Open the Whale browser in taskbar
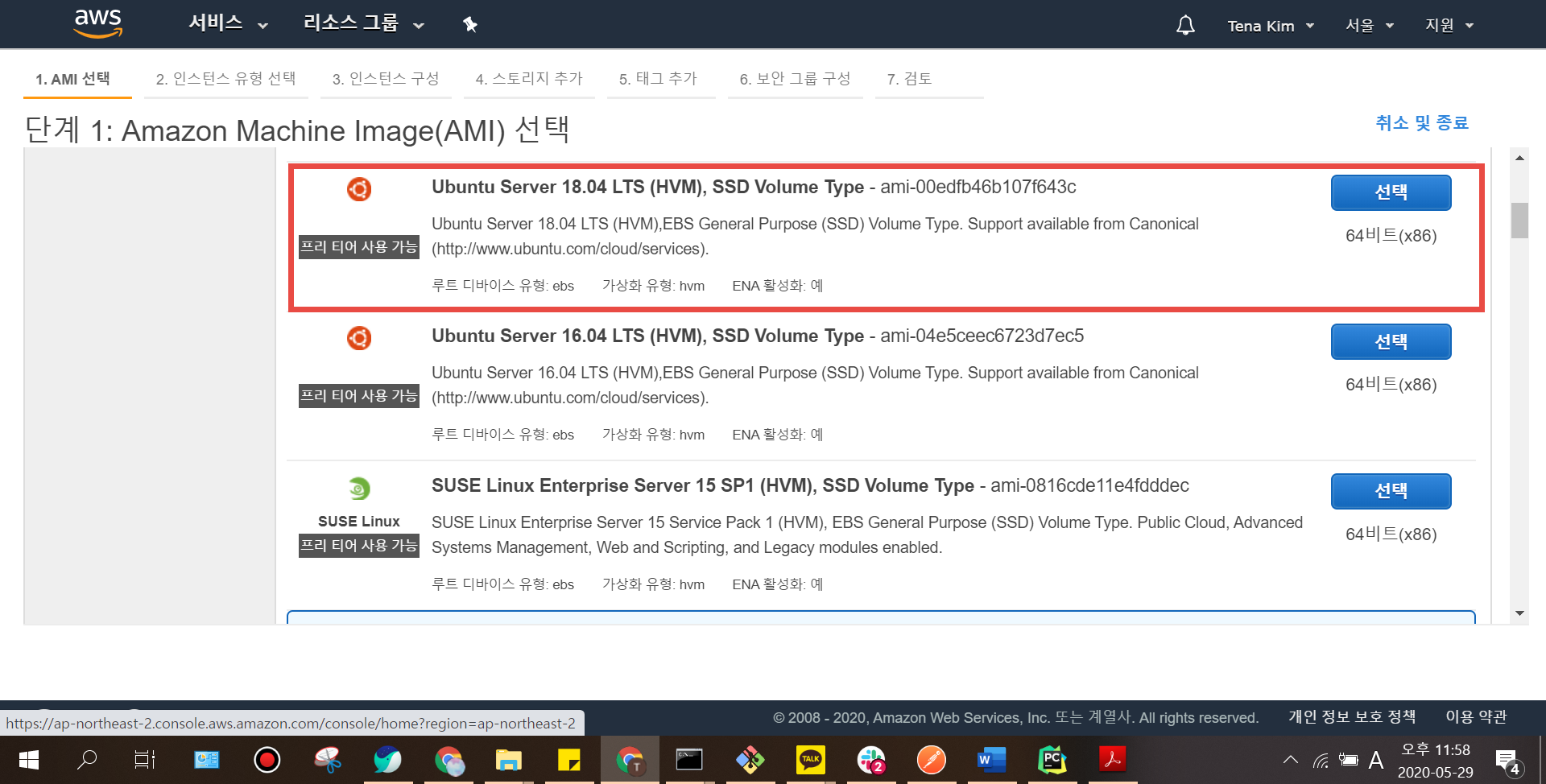Viewport: 1546px width, 784px height. (x=388, y=760)
